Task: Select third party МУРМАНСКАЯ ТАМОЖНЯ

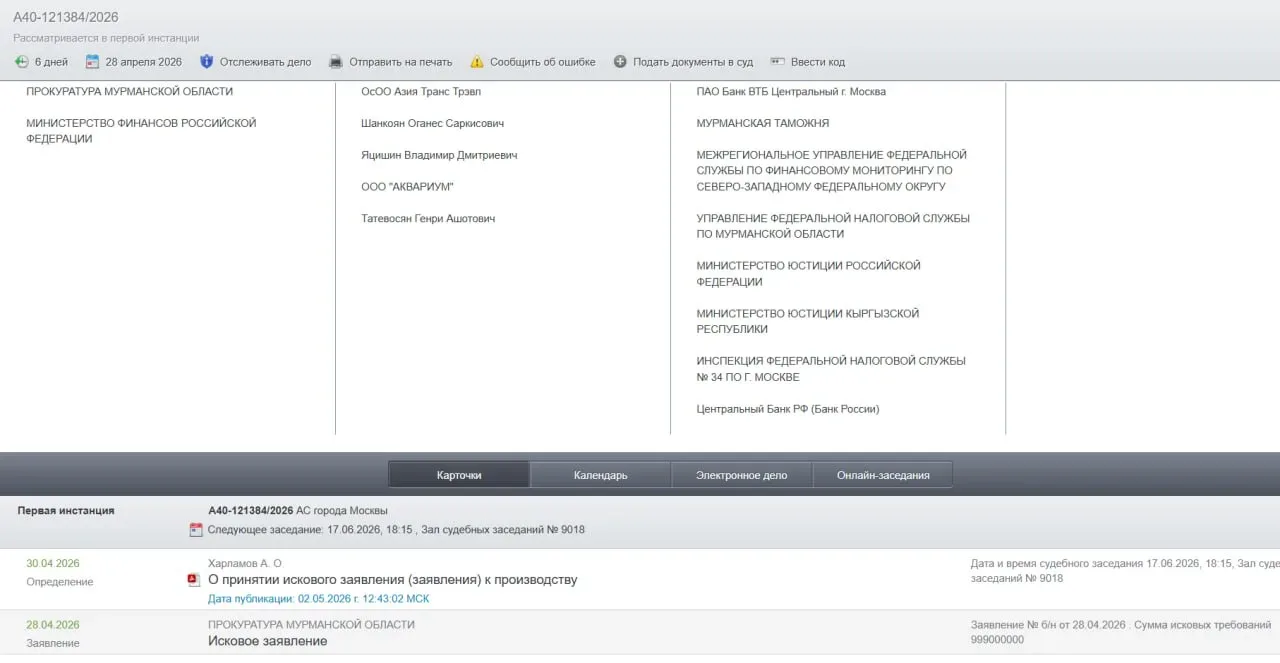Action: 763,123
